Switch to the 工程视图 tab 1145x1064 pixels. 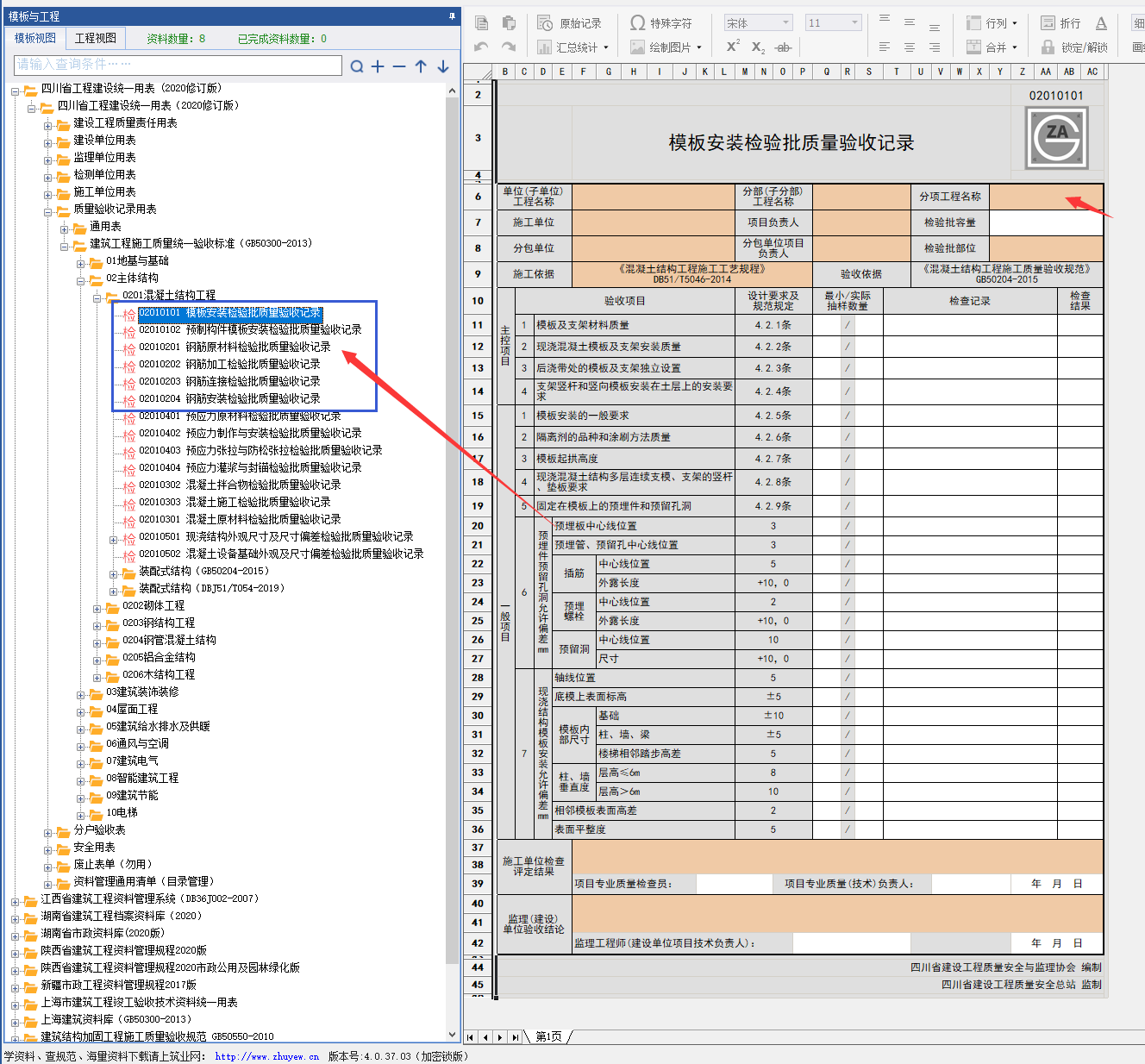click(x=96, y=38)
